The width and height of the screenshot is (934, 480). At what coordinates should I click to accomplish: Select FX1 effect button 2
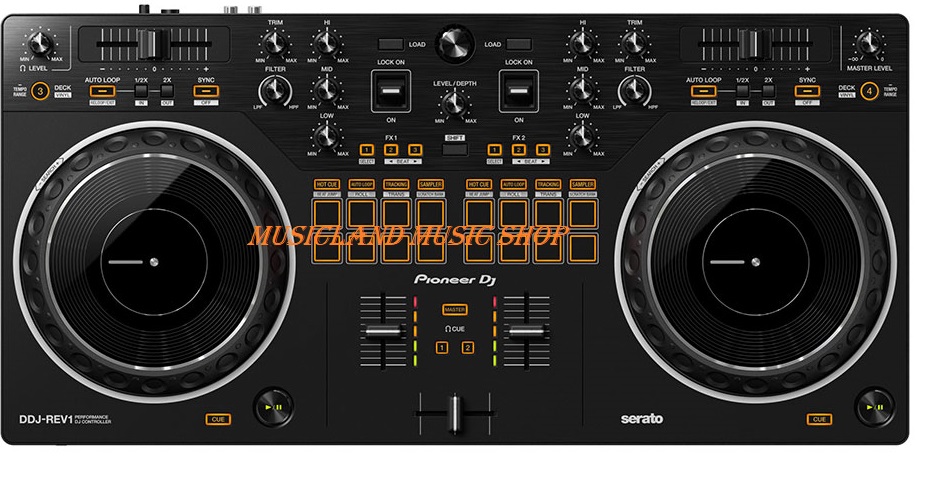point(391,150)
